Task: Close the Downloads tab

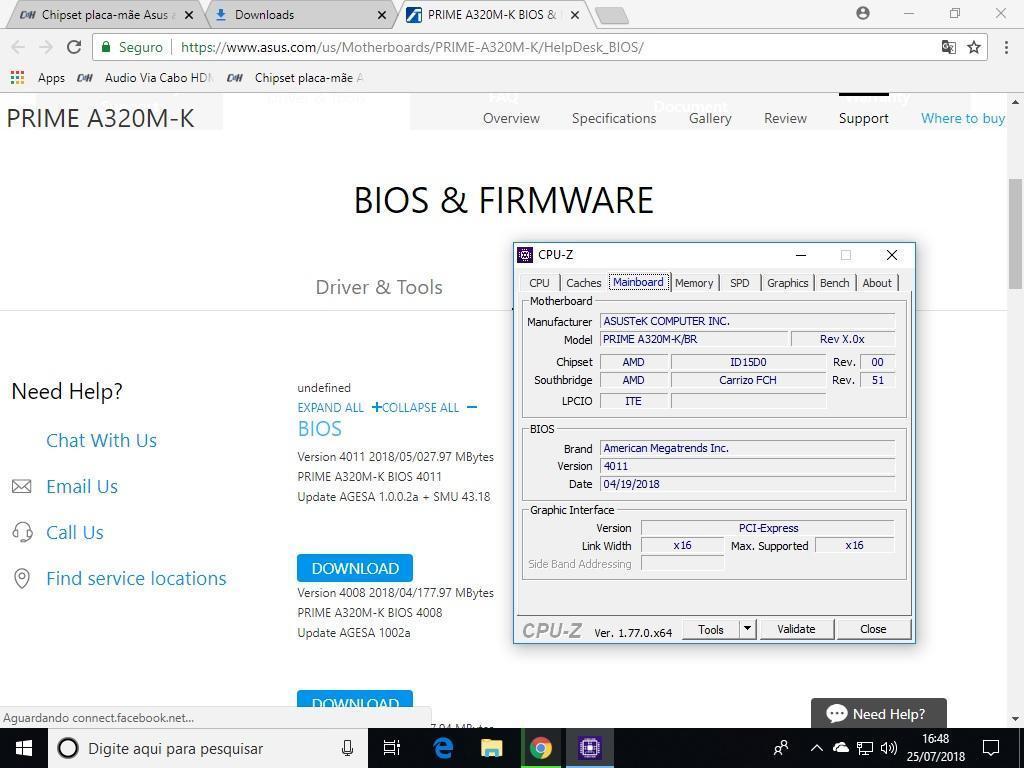Action: pos(382,14)
